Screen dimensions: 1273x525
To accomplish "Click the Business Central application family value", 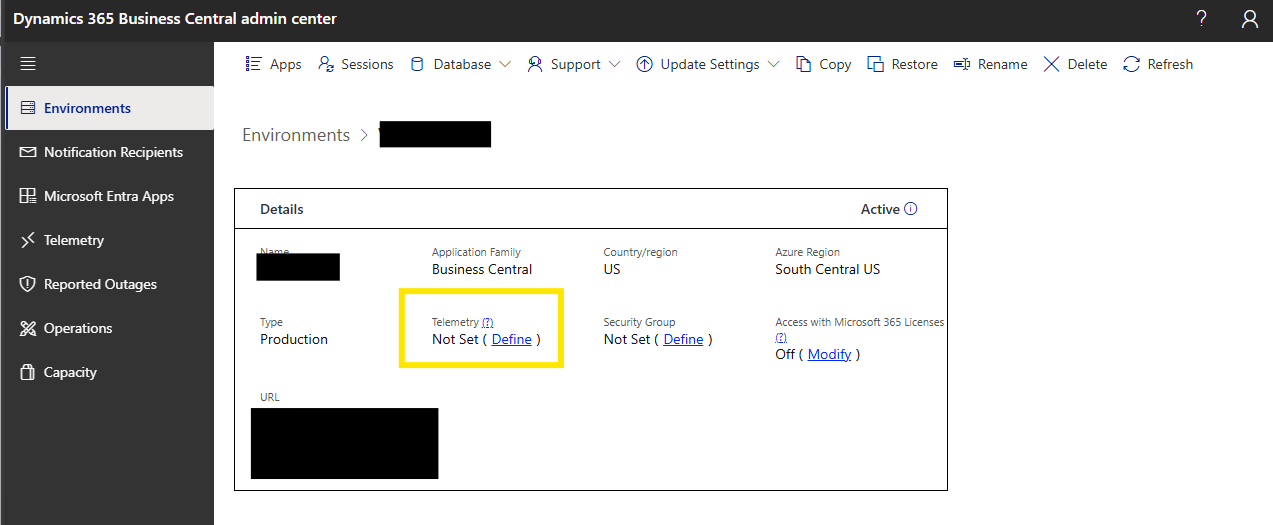I will tap(482, 269).
